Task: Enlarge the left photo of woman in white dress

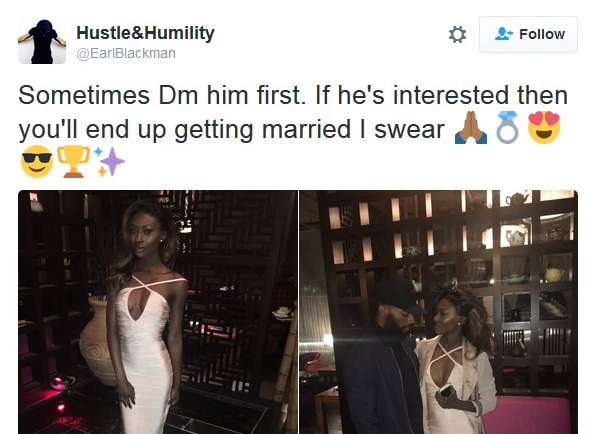Action: [158, 312]
